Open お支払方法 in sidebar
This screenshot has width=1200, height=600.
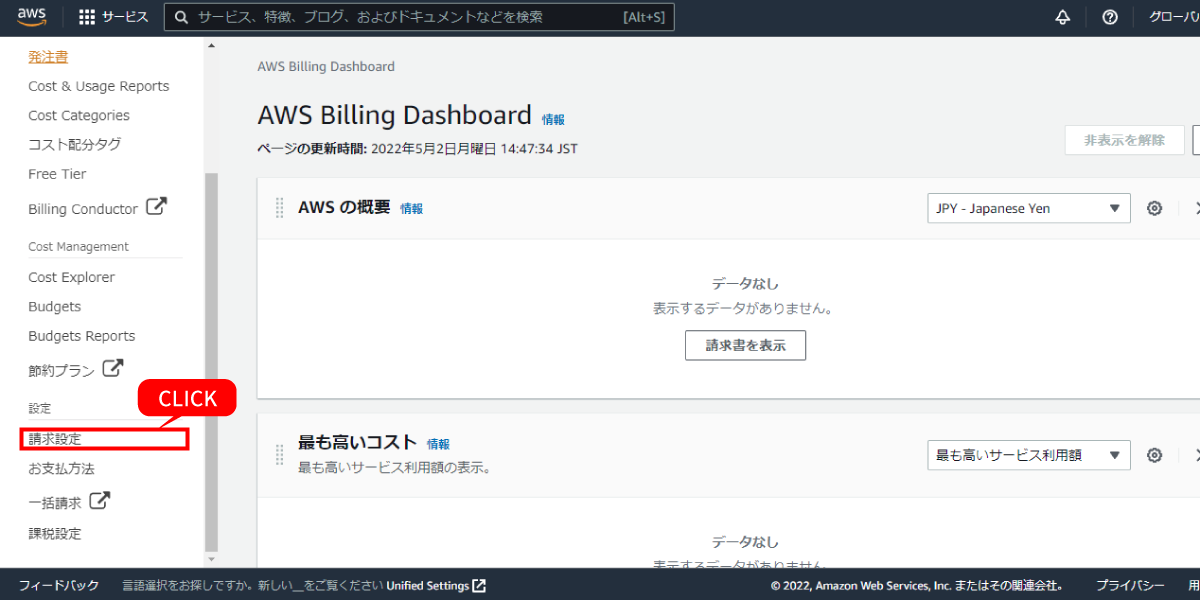pyautogui.click(x=62, y=468)
